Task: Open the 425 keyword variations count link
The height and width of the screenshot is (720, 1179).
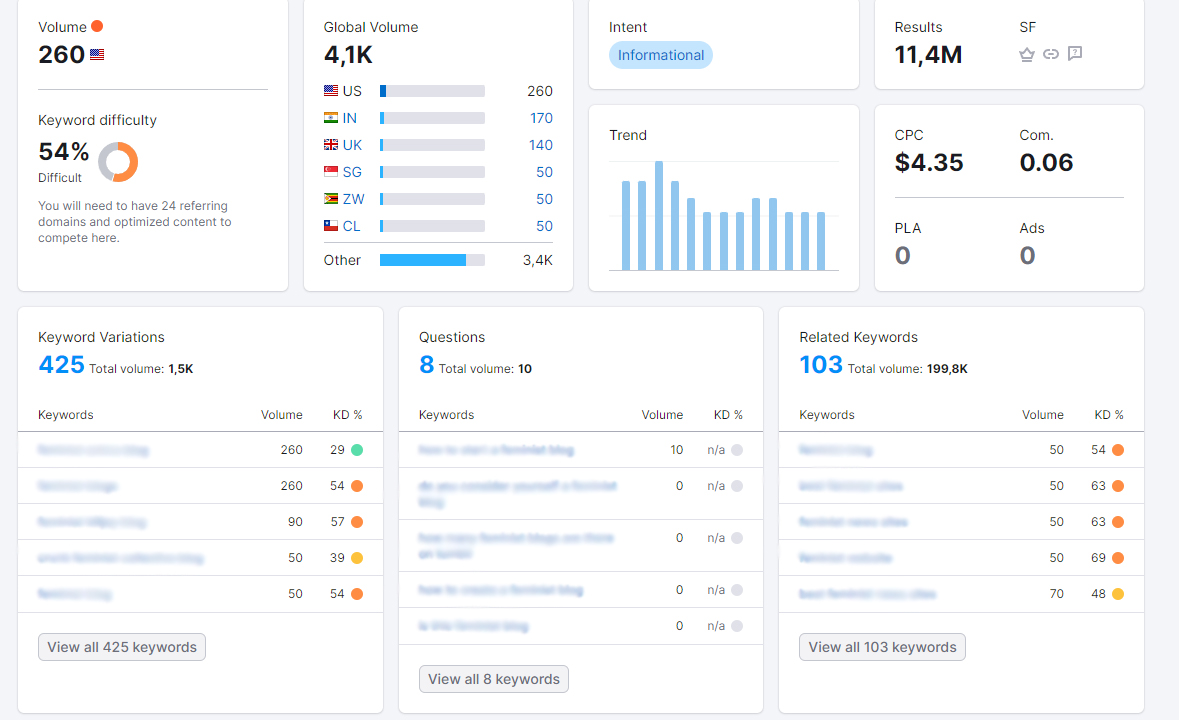Action: [x=62, y=365]
